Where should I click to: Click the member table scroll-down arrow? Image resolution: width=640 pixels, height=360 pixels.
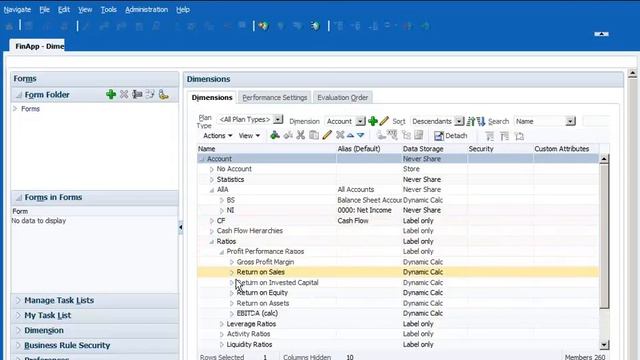pos(604,344)
